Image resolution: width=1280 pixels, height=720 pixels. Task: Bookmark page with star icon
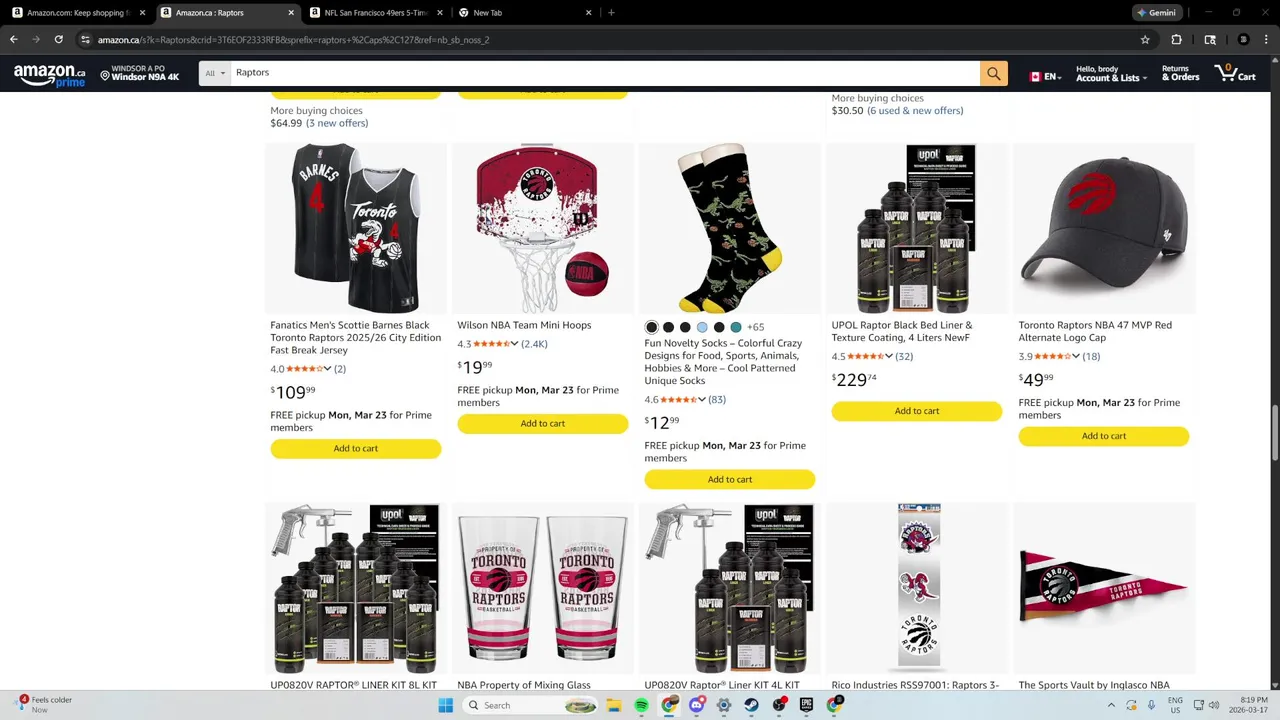coord(1145,40)
